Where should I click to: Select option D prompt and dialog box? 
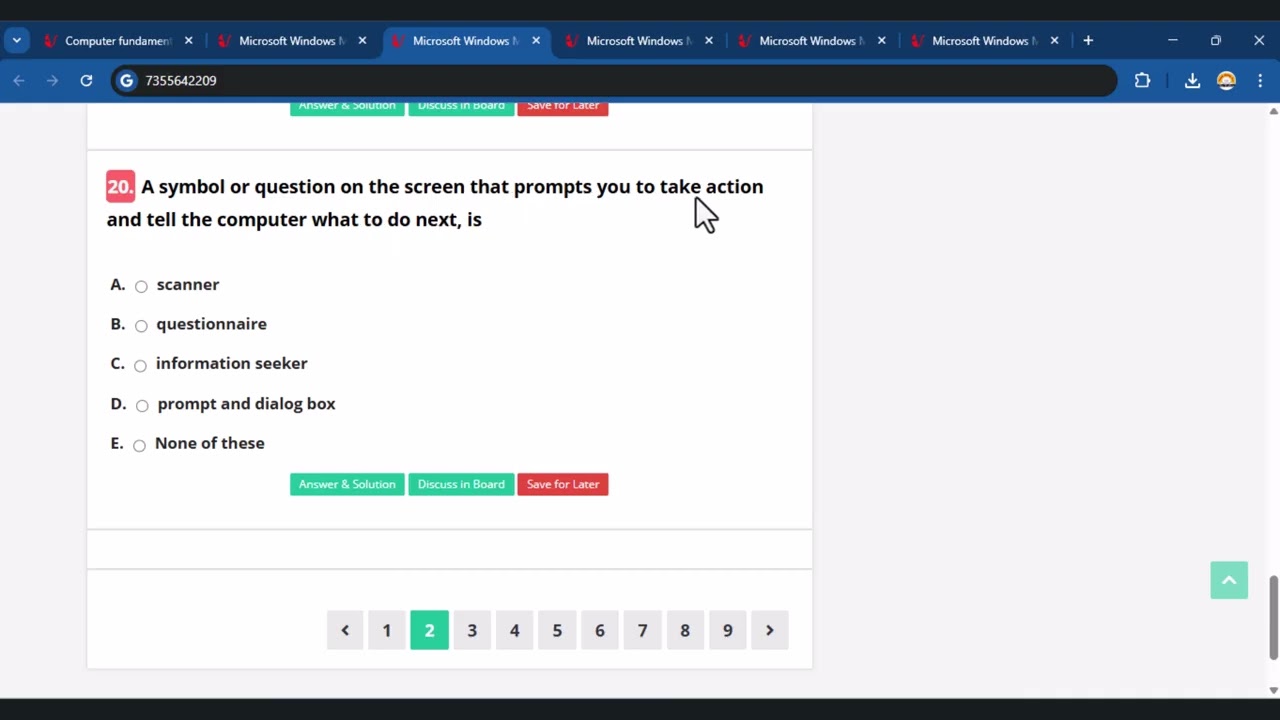142,405
